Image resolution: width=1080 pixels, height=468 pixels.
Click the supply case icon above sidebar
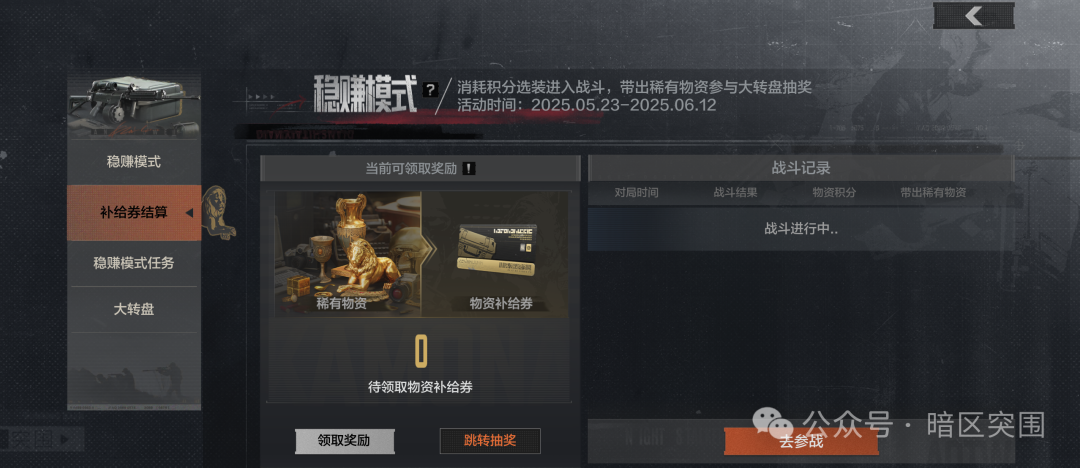134,107
